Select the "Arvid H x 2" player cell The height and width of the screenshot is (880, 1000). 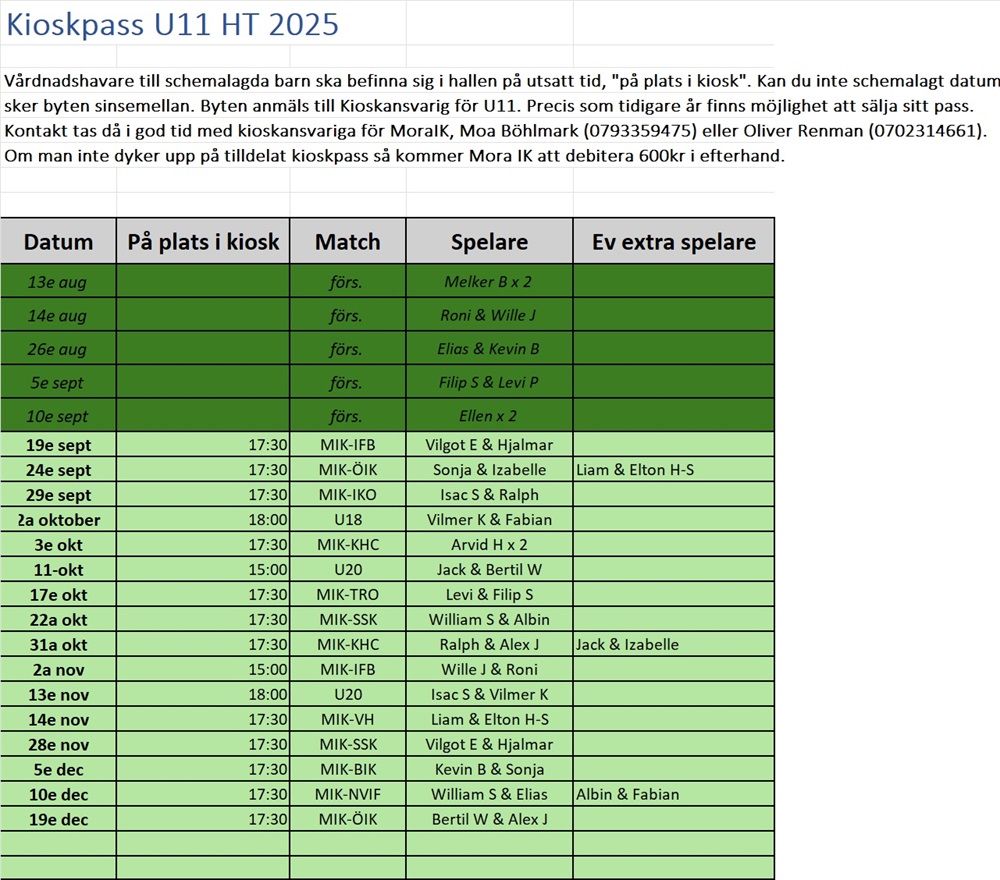489,545
